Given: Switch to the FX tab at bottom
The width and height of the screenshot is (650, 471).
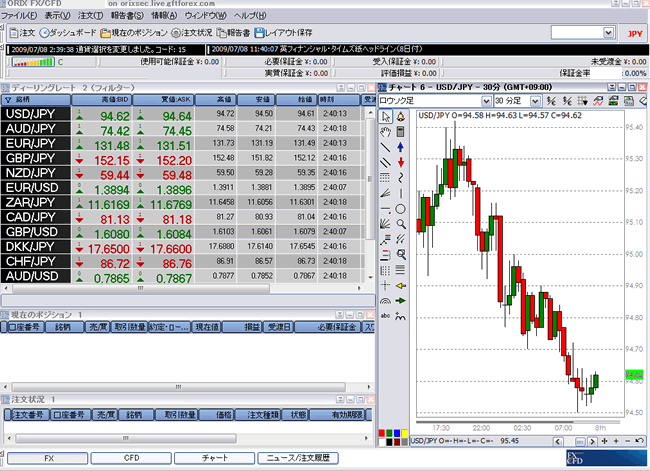Looking at the screenshot, I should pyautogui.click(x=48, y=458).
